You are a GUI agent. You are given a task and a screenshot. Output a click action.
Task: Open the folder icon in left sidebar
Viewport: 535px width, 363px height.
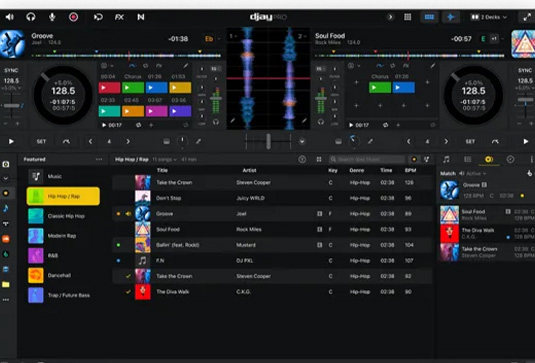(x=6, y=284)
